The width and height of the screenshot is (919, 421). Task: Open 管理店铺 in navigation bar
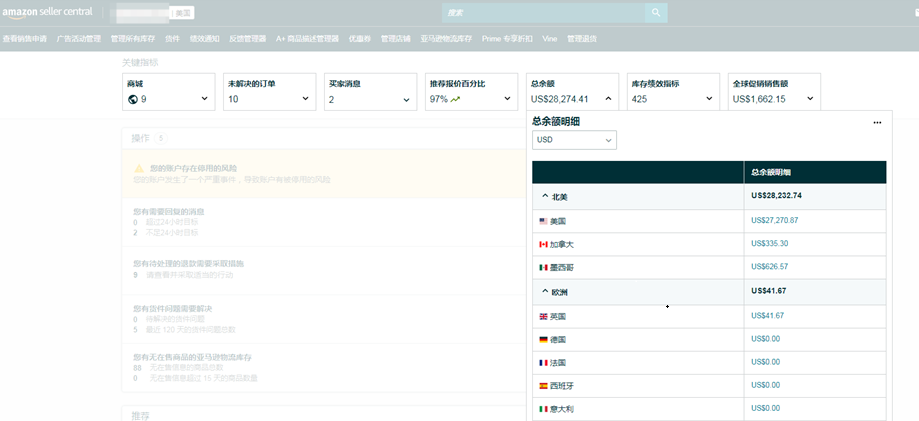coord(395,39)
